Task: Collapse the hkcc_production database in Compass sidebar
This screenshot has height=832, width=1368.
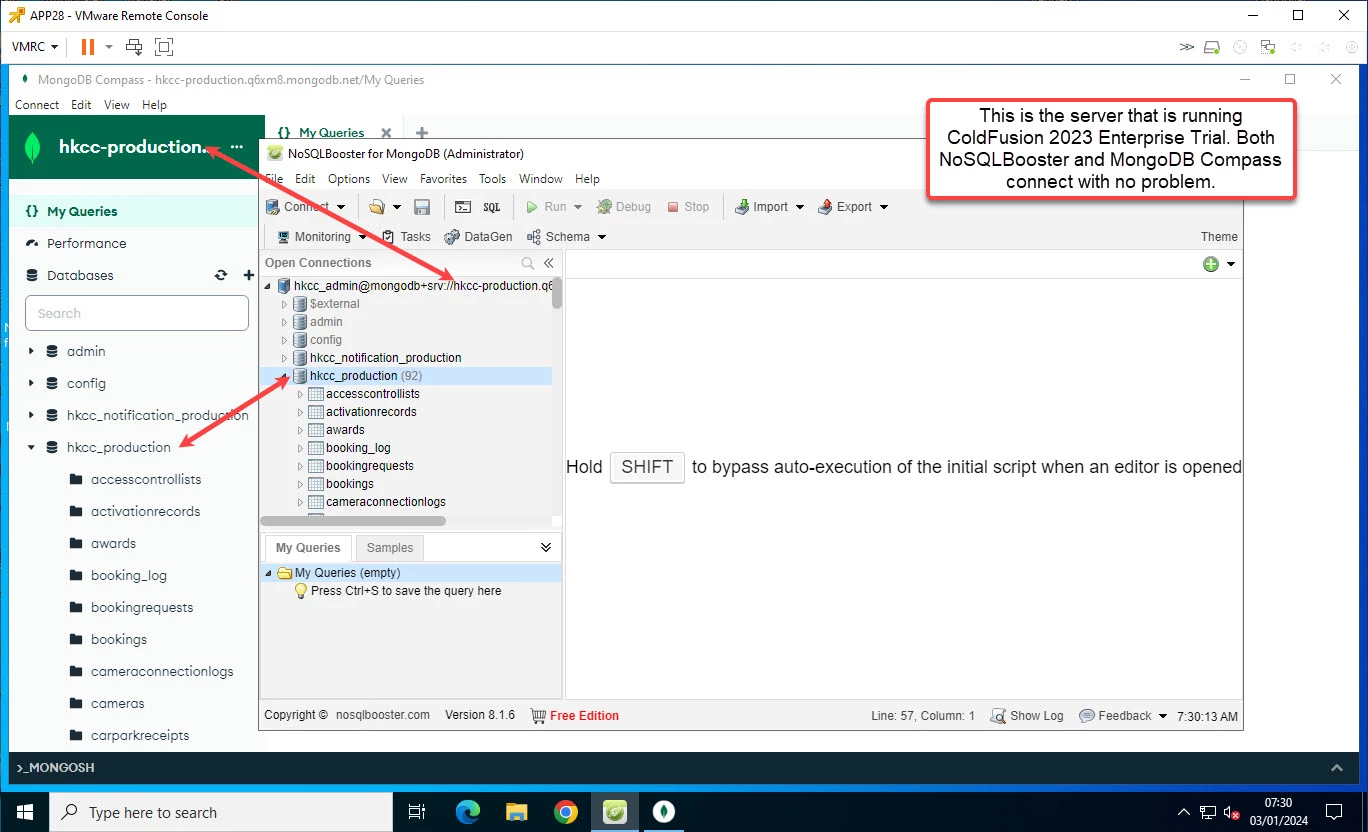Action: 31,447
